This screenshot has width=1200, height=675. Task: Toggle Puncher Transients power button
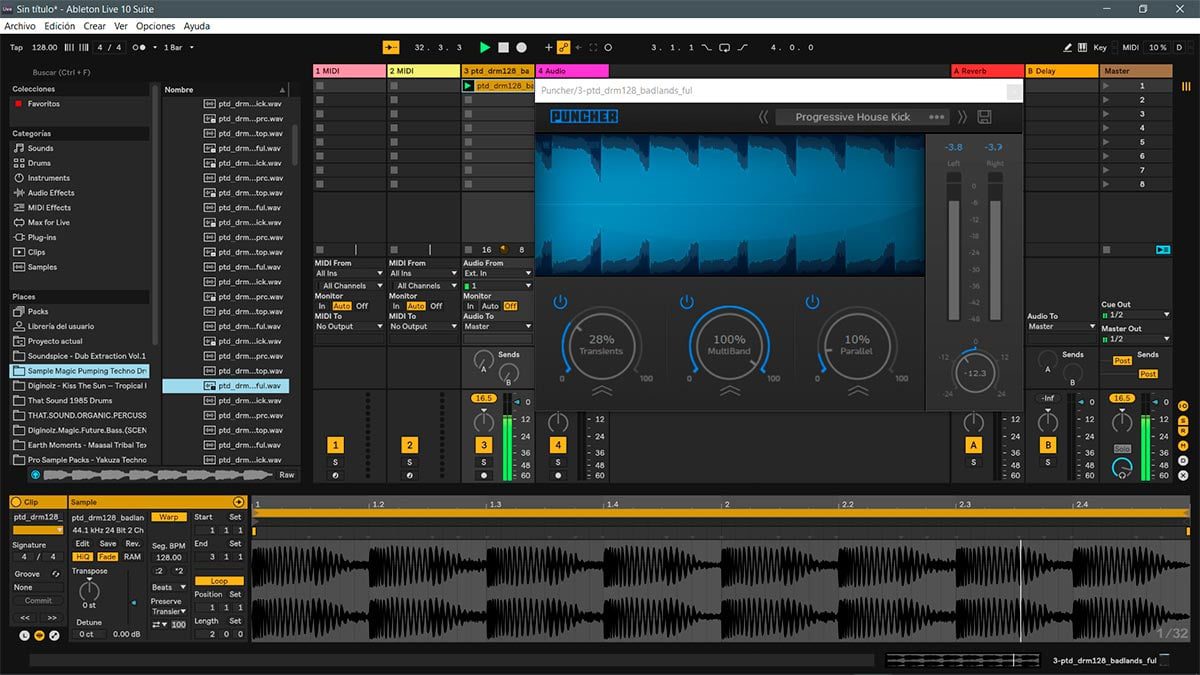[x=560, y=302]
